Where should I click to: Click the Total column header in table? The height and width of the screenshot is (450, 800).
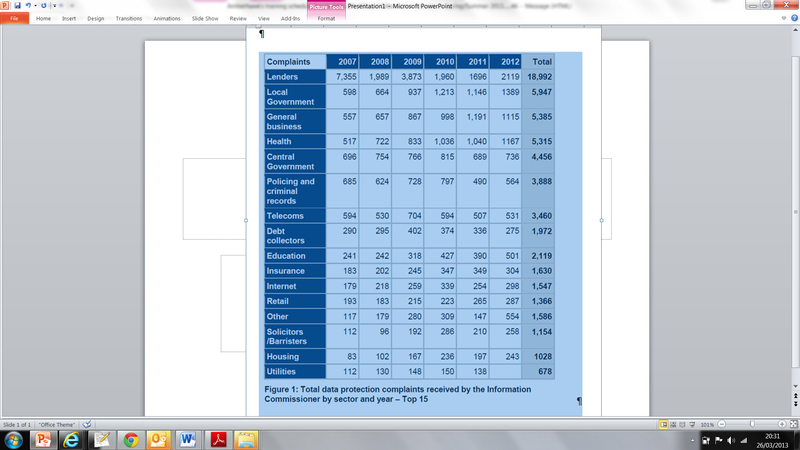[542, 62]
